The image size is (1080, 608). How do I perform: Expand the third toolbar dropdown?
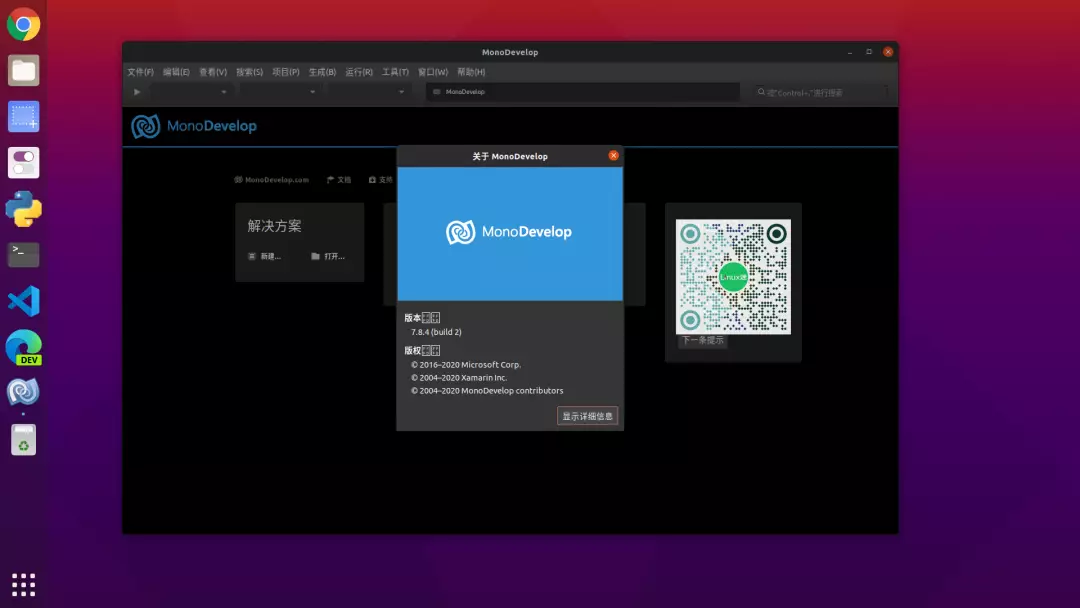click(x=401, y=92)
